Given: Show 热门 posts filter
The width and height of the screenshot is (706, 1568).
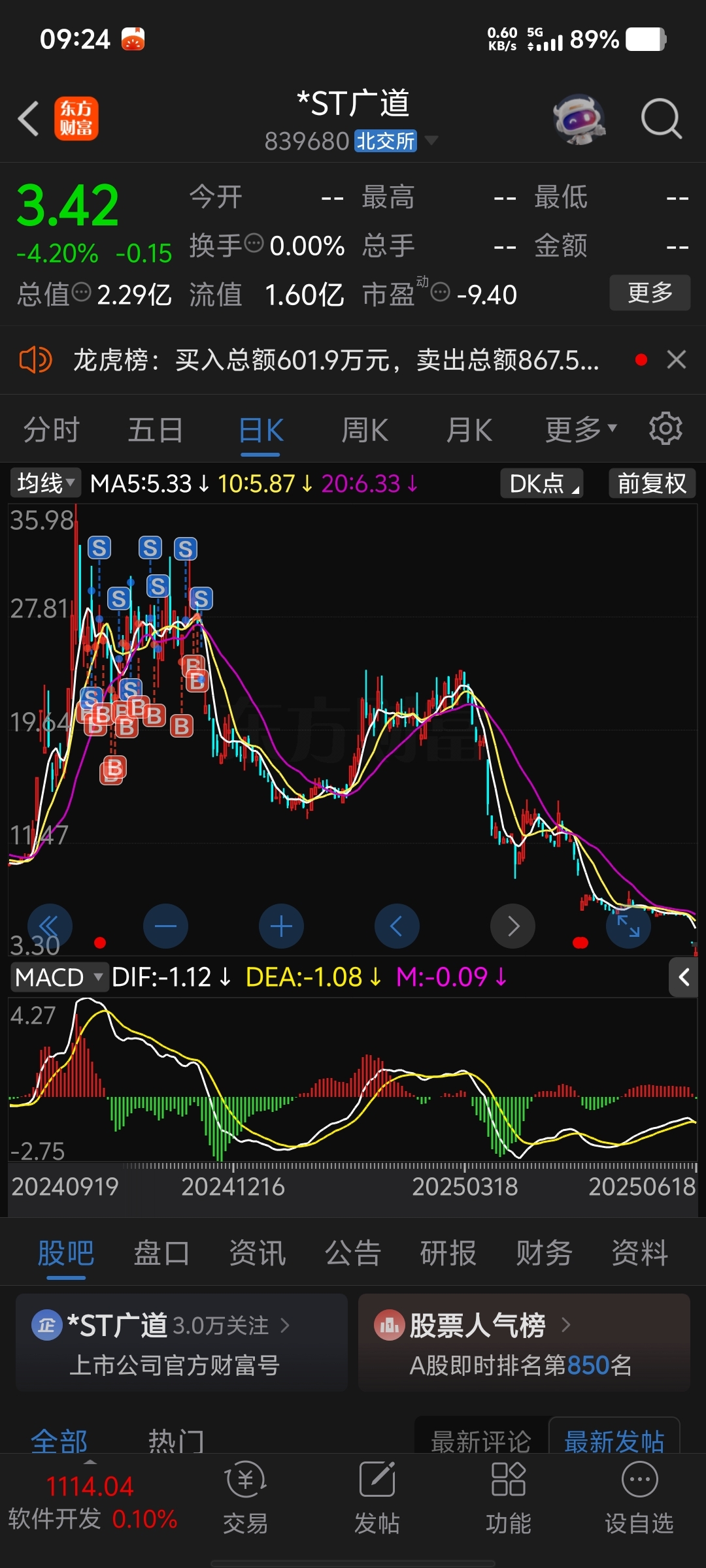Looking at the screenshot, I should tap(176, 1440).
